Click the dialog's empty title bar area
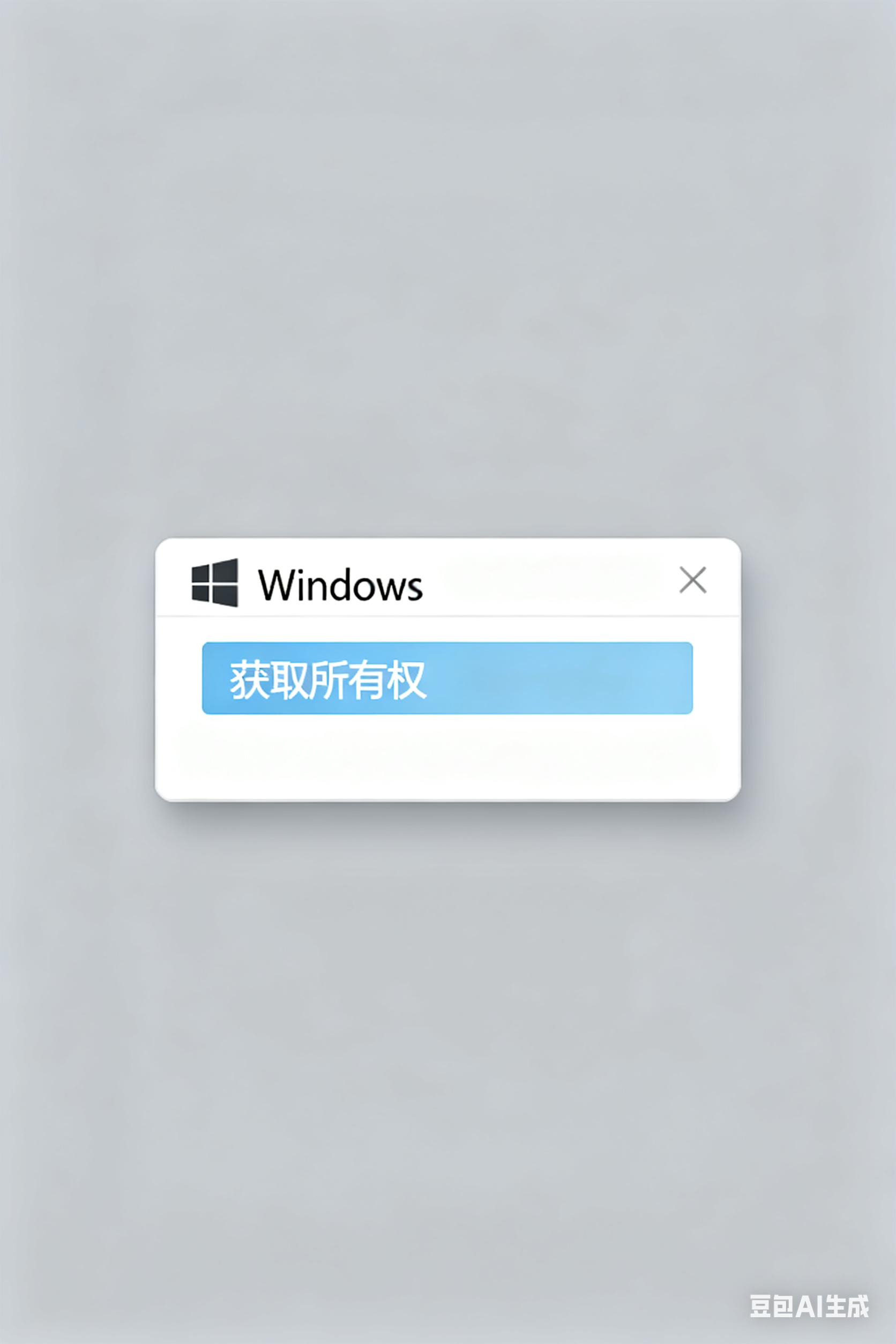896x1344 pixels. point(549,580)
